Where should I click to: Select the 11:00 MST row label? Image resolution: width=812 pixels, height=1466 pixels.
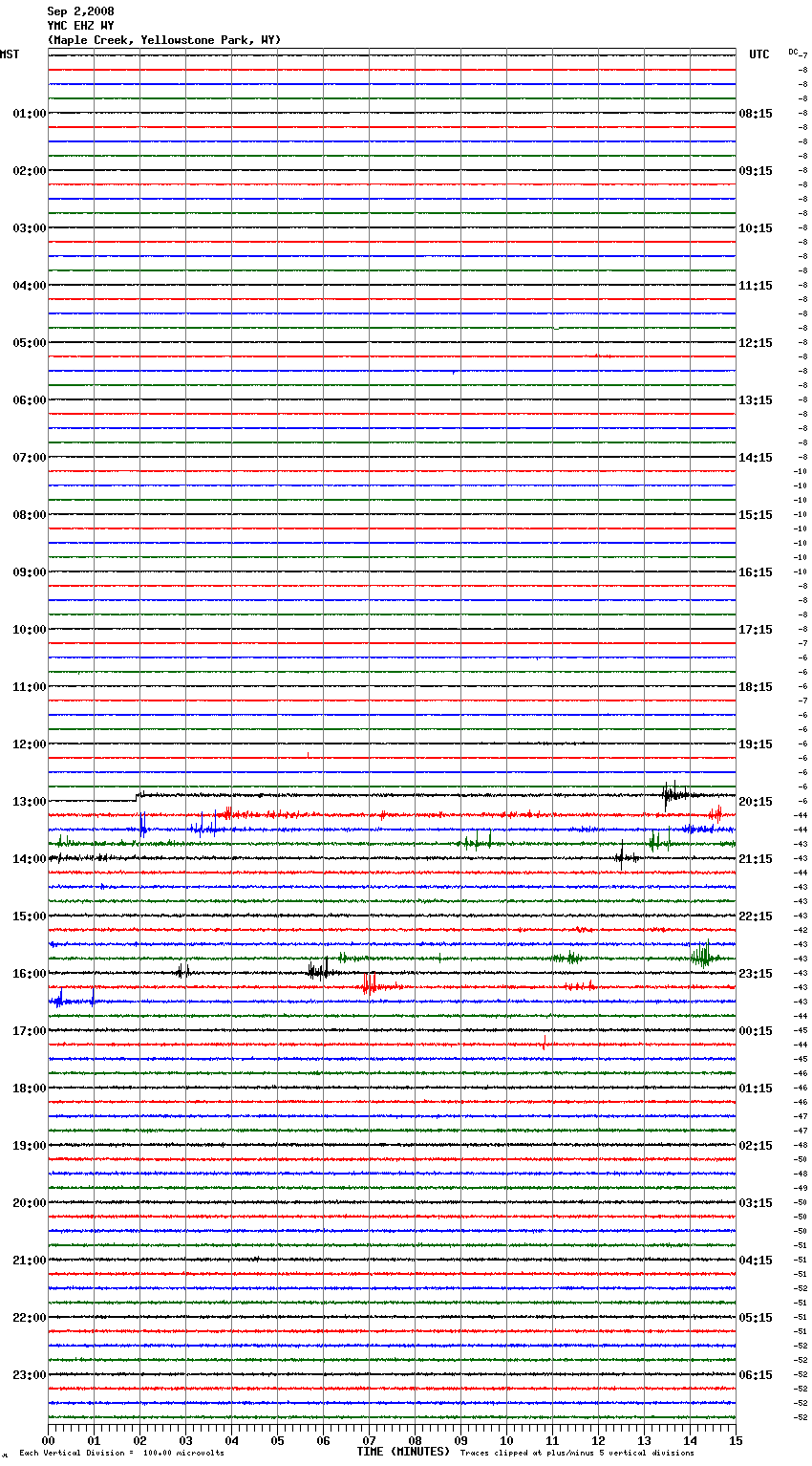pyautogui.click(x=30, y=687)
